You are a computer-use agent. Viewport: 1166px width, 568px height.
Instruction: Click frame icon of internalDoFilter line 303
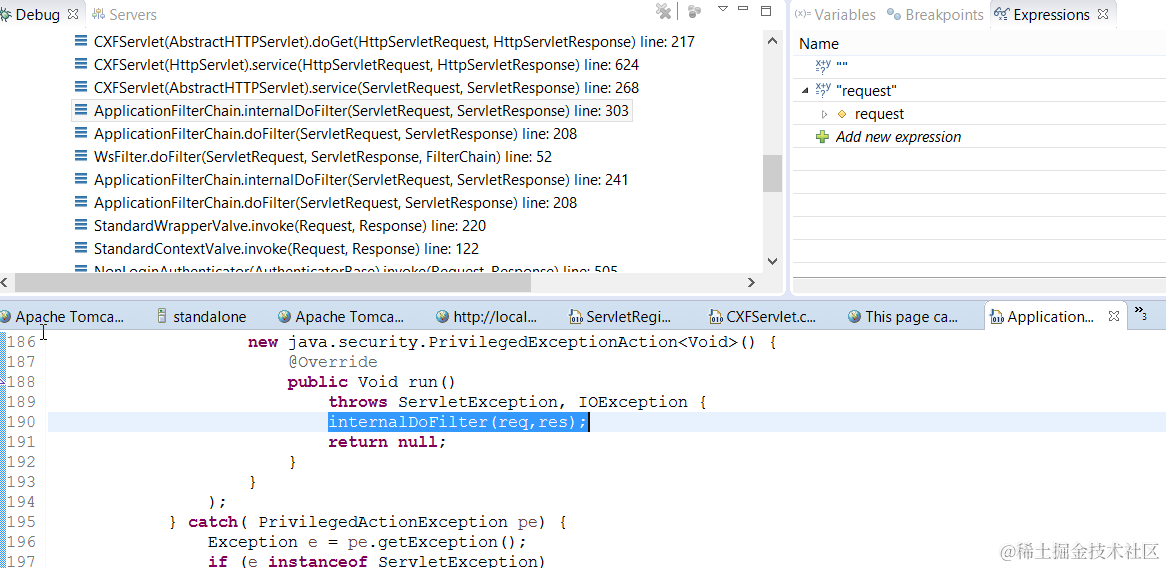tap(81, 111)
